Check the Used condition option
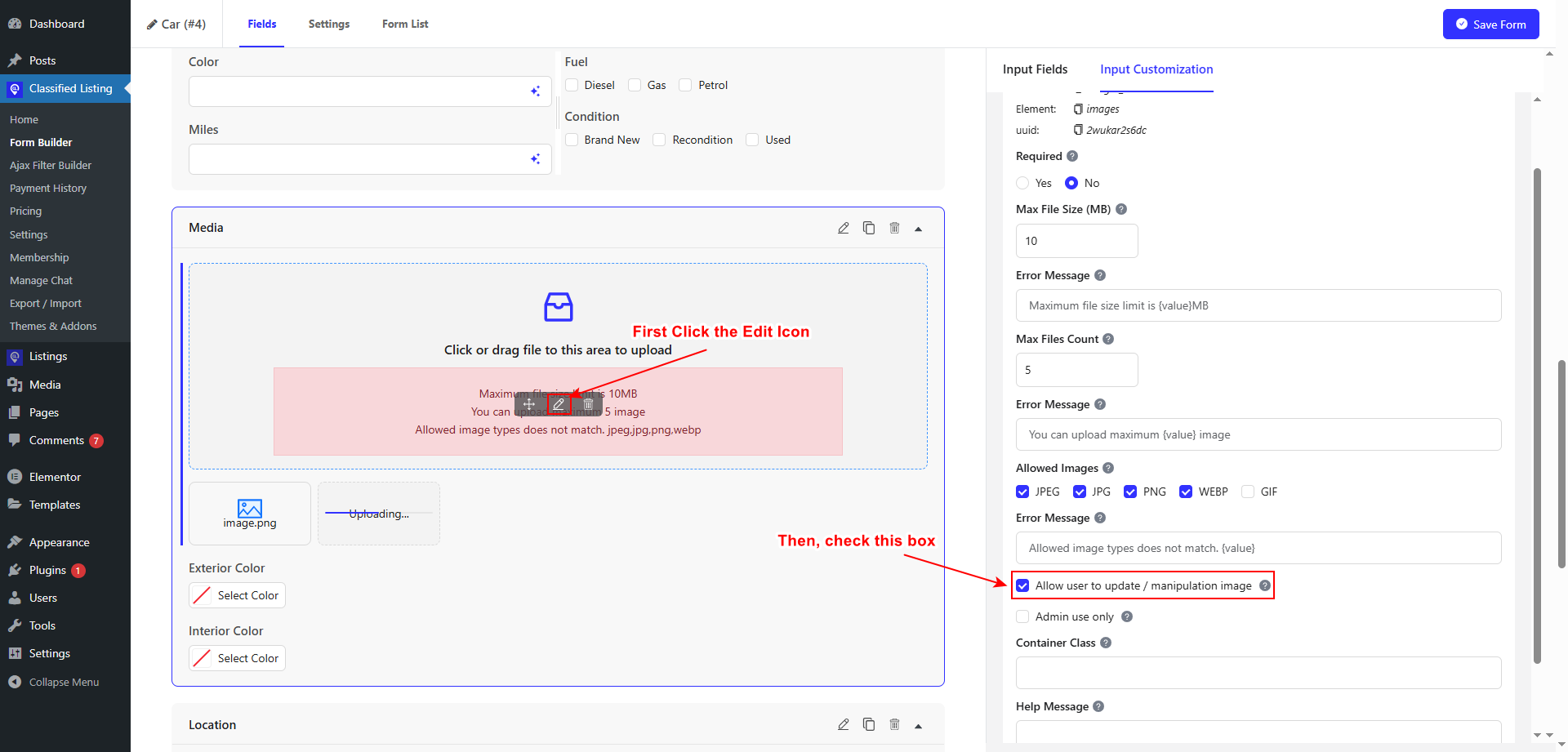1568x752 pixels. [753, 140]
